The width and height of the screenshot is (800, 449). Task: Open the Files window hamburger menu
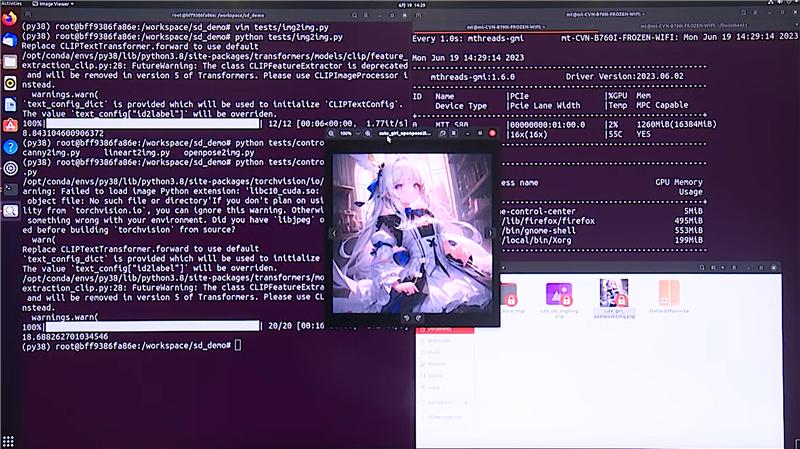coord(734,267)
